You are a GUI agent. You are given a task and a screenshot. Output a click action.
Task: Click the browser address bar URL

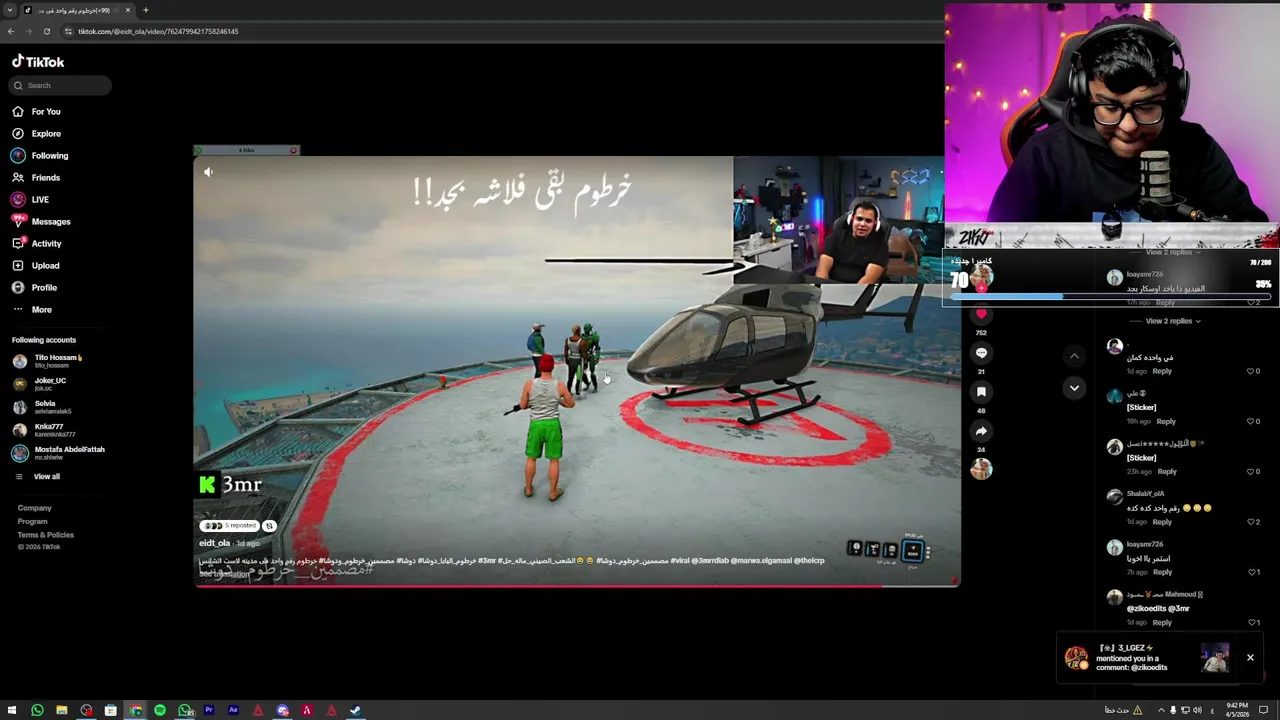point(158,31)
